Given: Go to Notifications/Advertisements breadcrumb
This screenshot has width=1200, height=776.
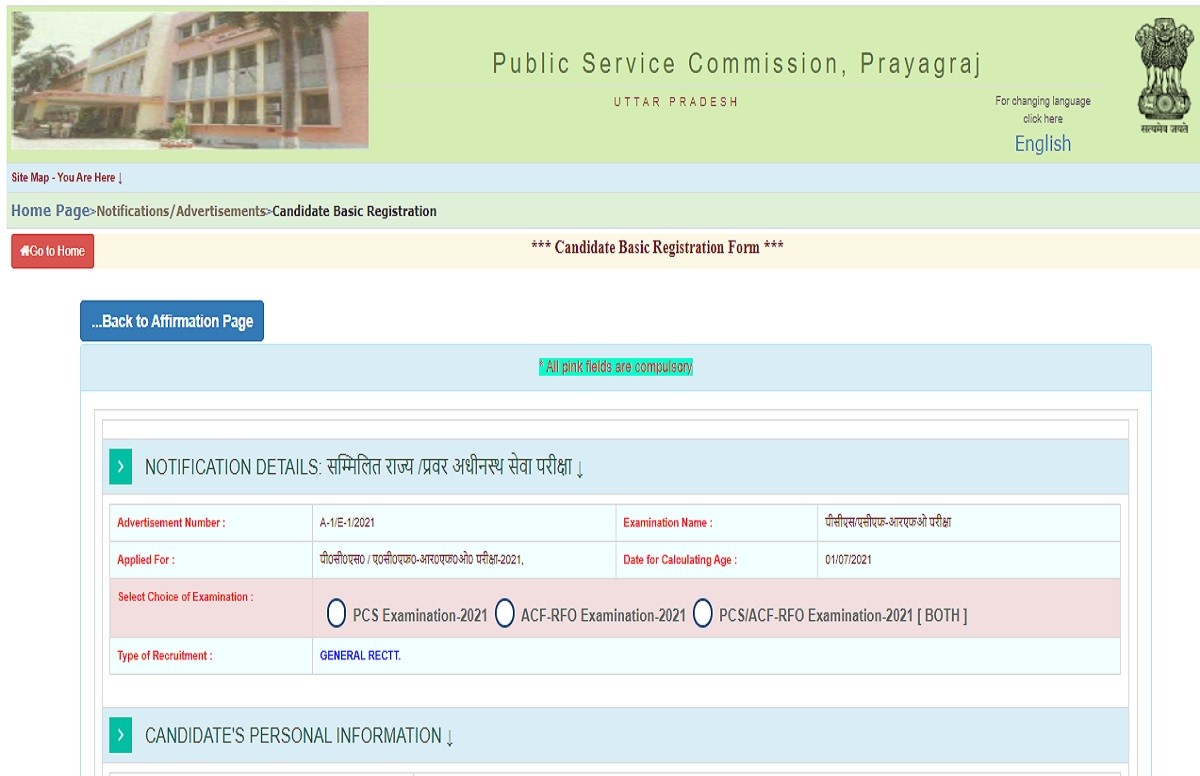Looking at the screenshot, I should (x=181, y=211).
